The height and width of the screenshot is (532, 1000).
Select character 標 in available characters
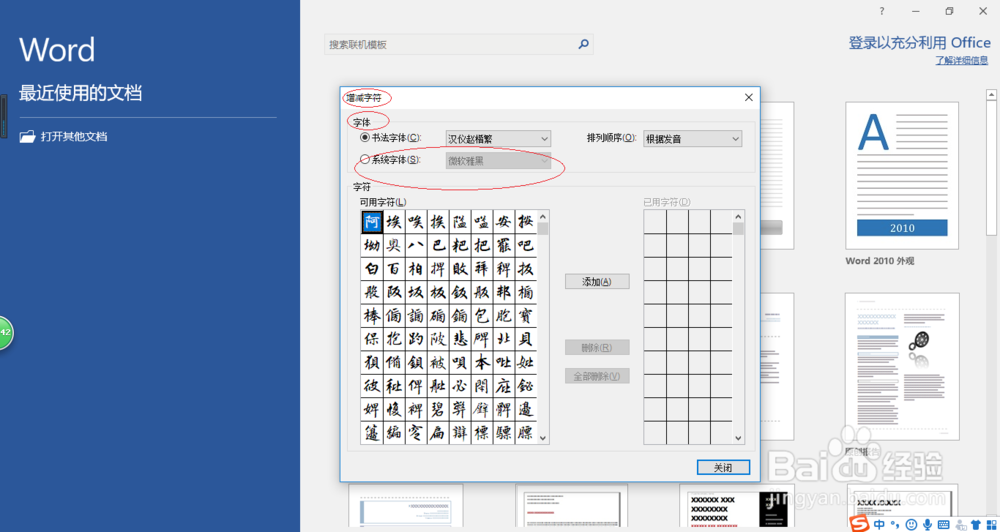(x=482, y=432)
